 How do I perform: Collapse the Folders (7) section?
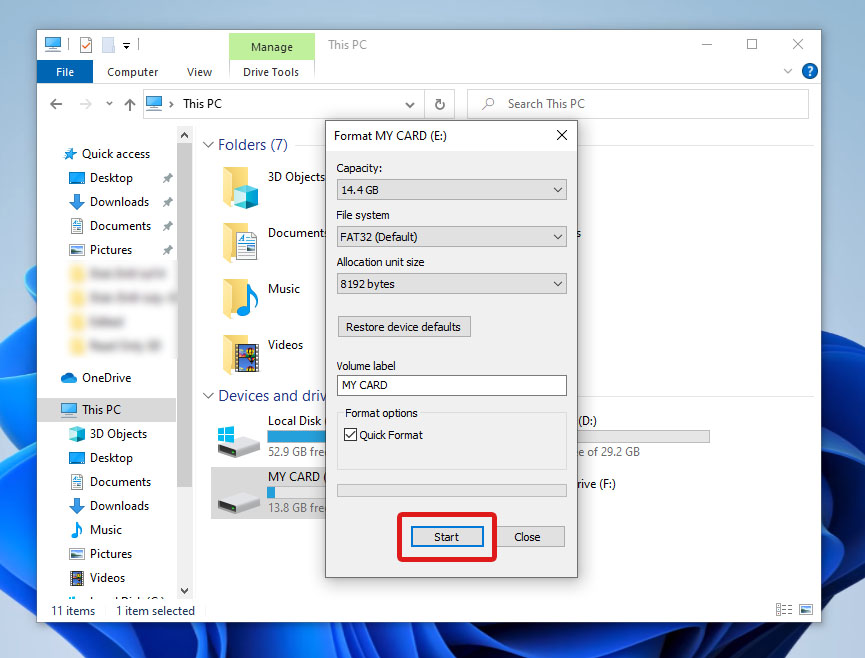tap(208, 145)
